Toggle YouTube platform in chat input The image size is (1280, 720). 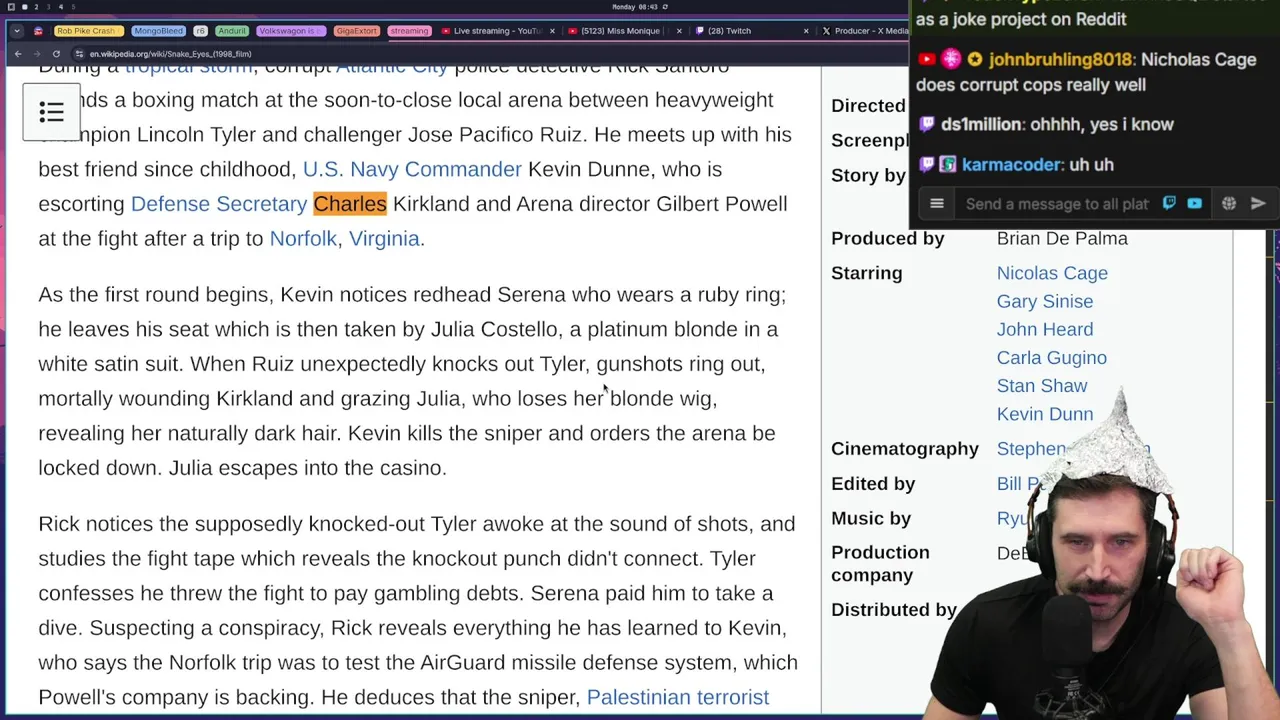coord(1194,204)
